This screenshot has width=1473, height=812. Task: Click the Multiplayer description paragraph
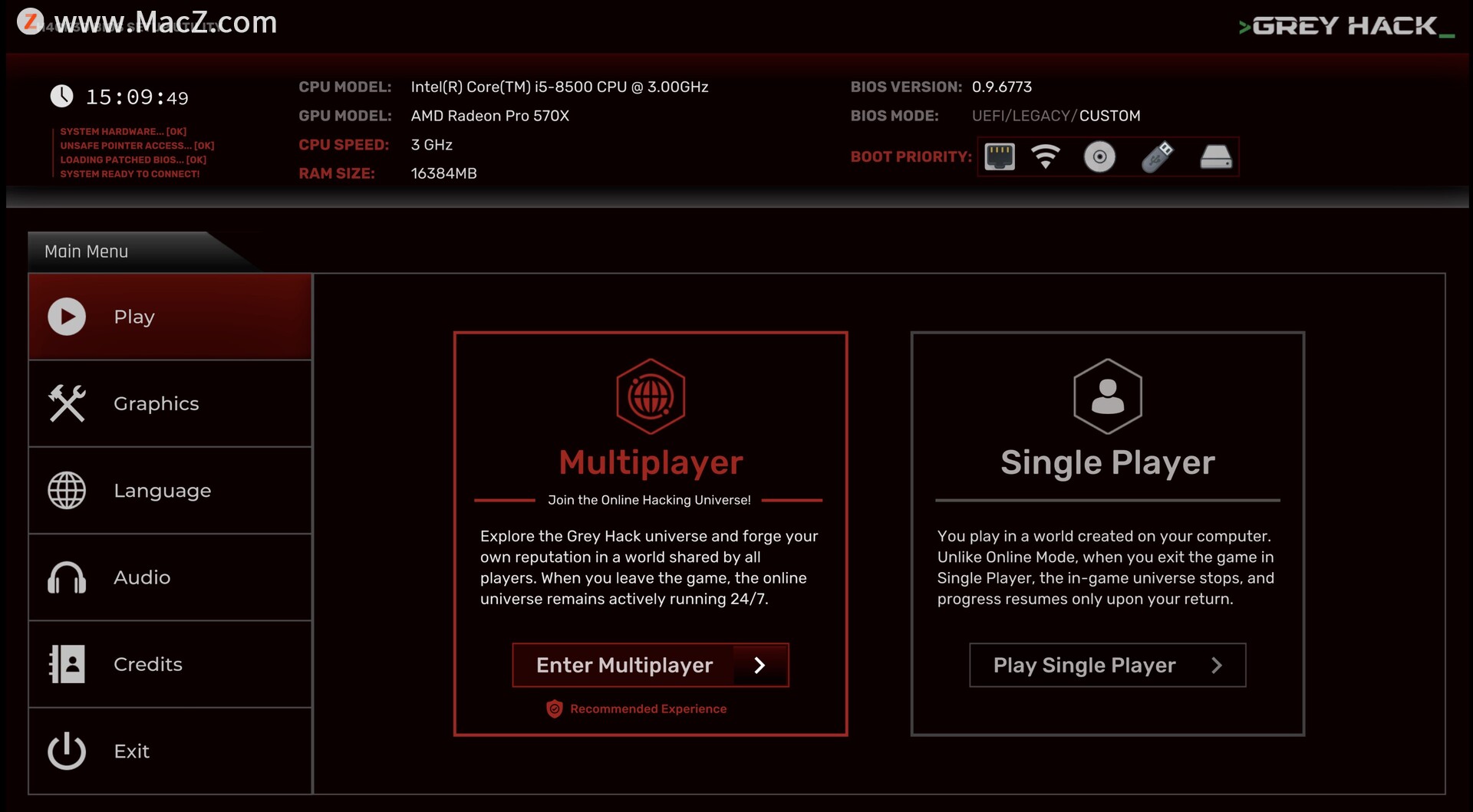point(649,567)
